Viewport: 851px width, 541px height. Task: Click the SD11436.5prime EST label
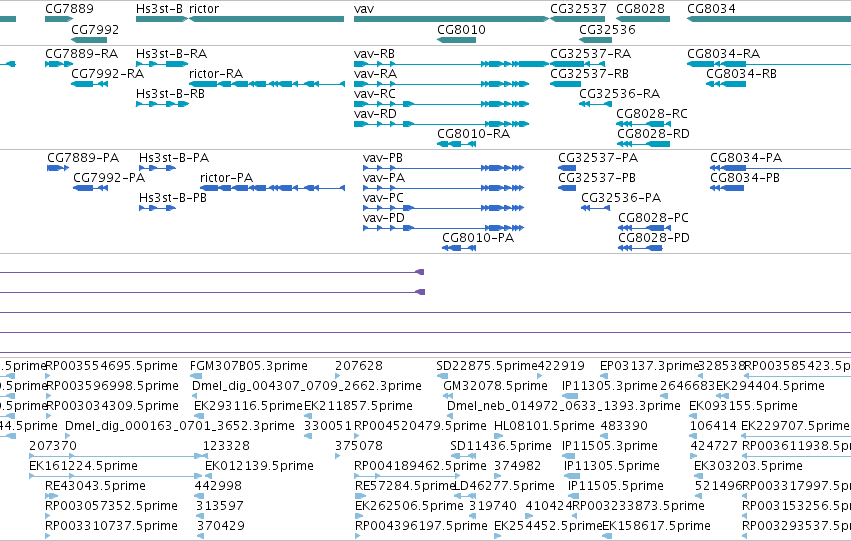[501, 446]
